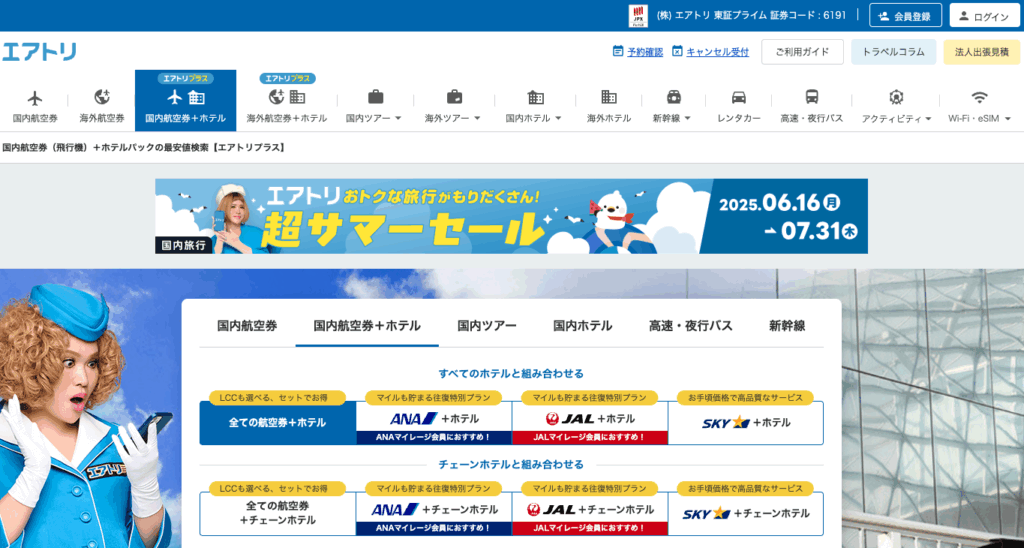Click the 国内航空券 nav label text
This screenshot has width=1024, height=548.
(x=35, y=118)
